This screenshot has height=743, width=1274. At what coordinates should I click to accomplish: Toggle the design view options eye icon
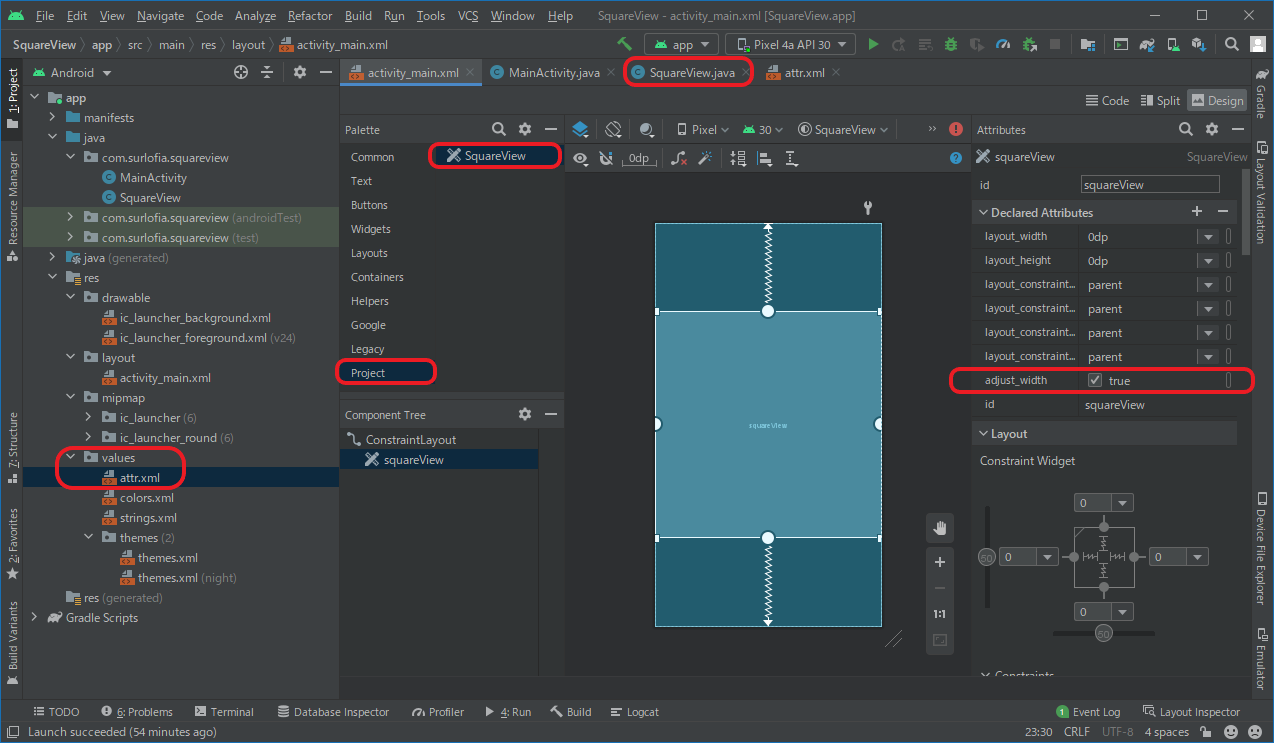pyautogui.click(x=581, y=158)
